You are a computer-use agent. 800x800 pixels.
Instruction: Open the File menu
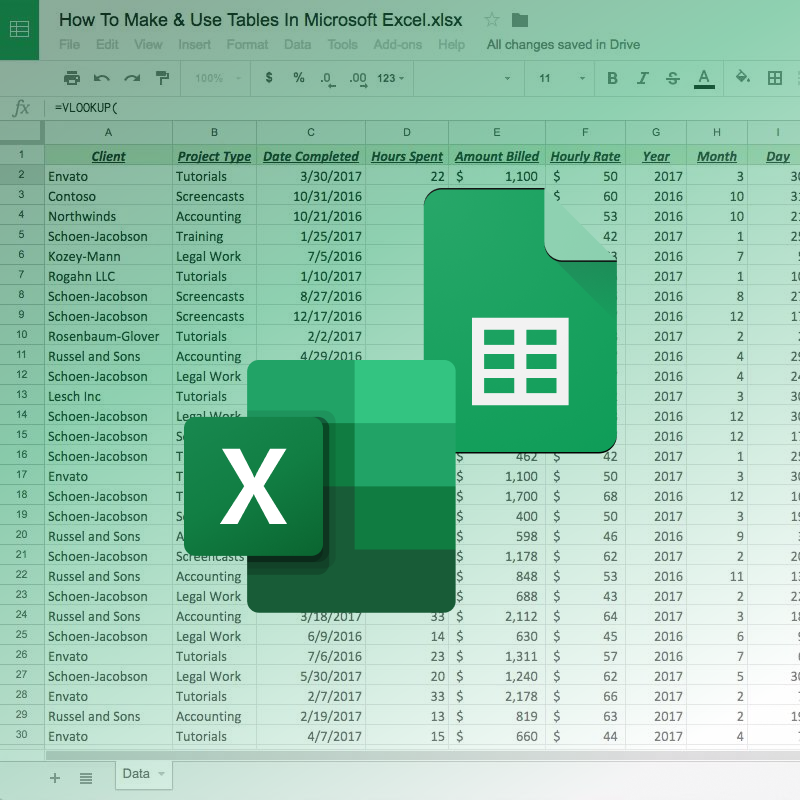coord(69,44)
